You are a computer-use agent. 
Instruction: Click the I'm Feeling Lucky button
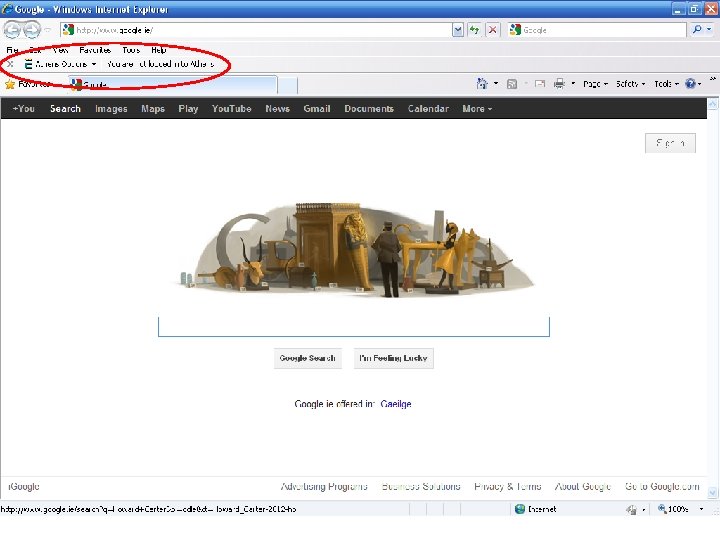click(x=394, y=358)
